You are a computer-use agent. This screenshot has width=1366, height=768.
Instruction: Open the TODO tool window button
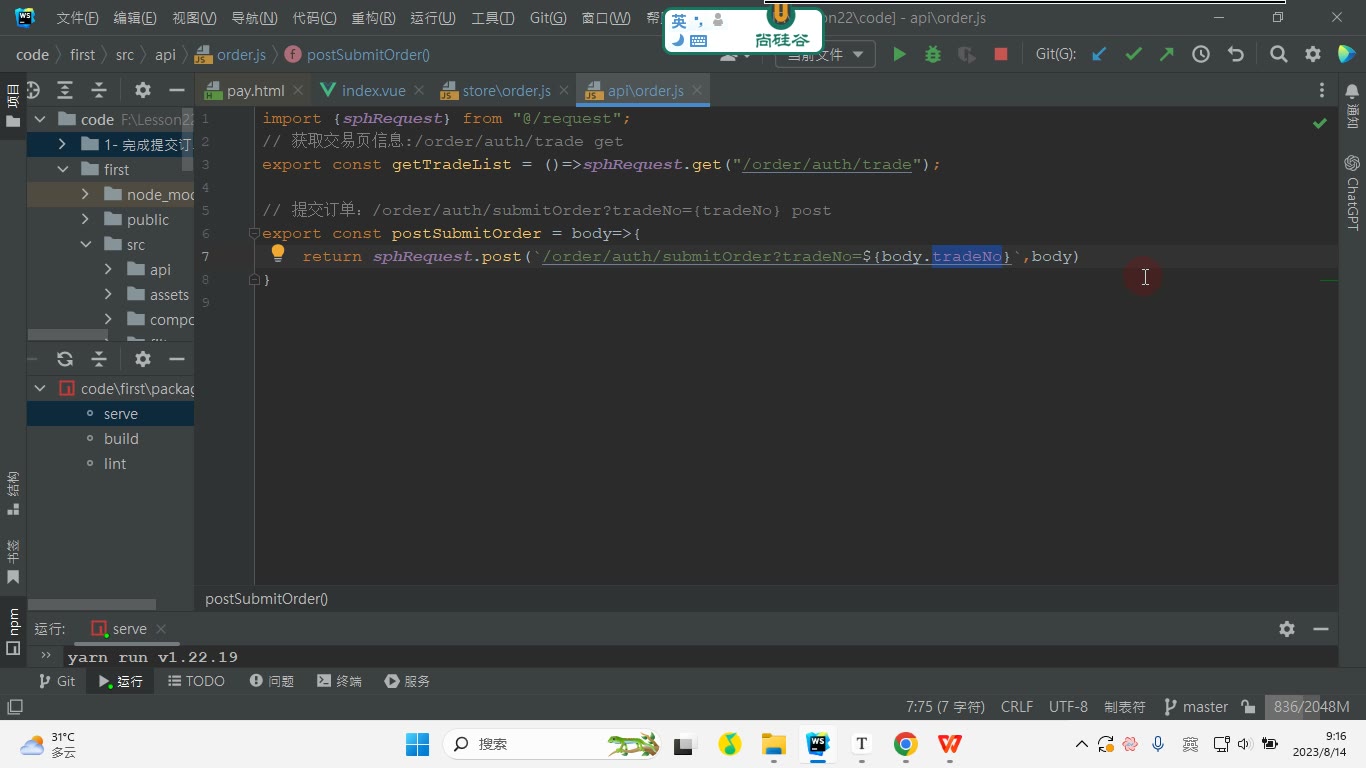coord(196,681)
